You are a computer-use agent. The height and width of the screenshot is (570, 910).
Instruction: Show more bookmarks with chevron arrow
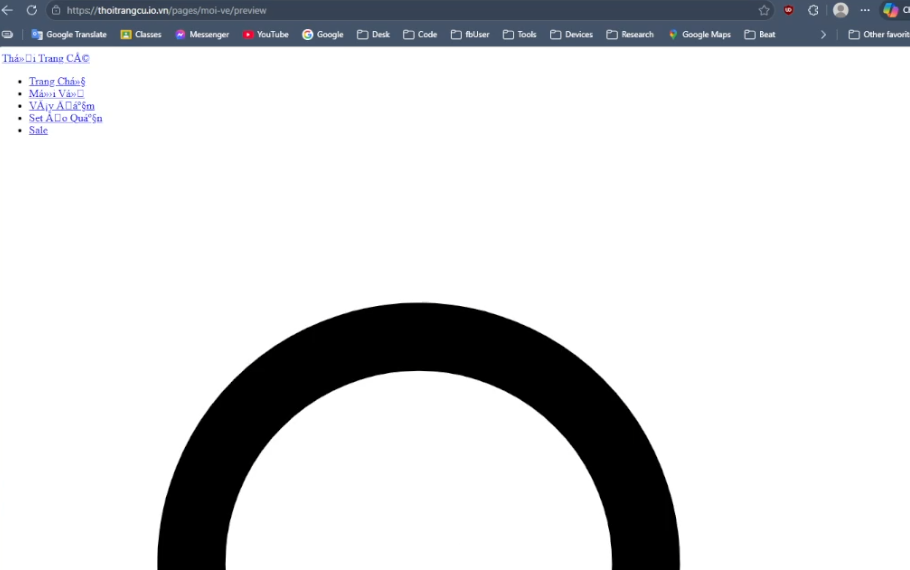point(823,34)
